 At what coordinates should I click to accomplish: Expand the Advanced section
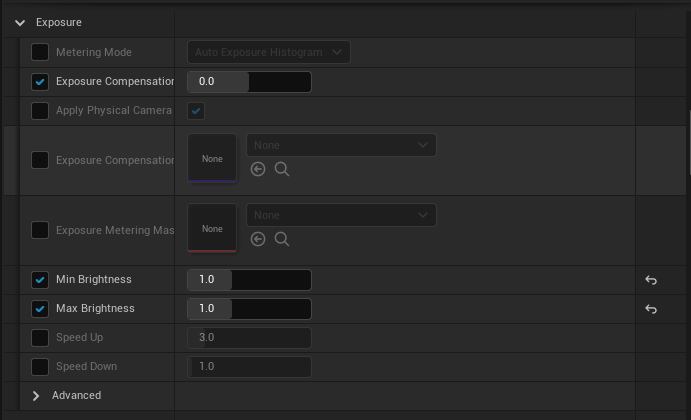(36, 396)
